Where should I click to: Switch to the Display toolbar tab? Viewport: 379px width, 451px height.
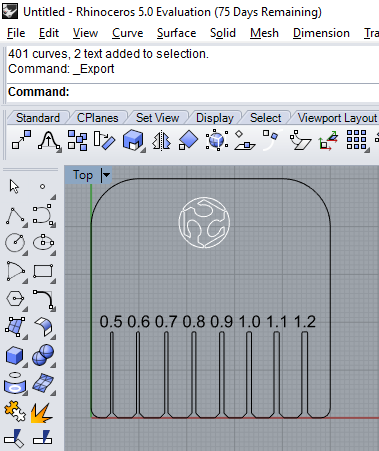215,118
